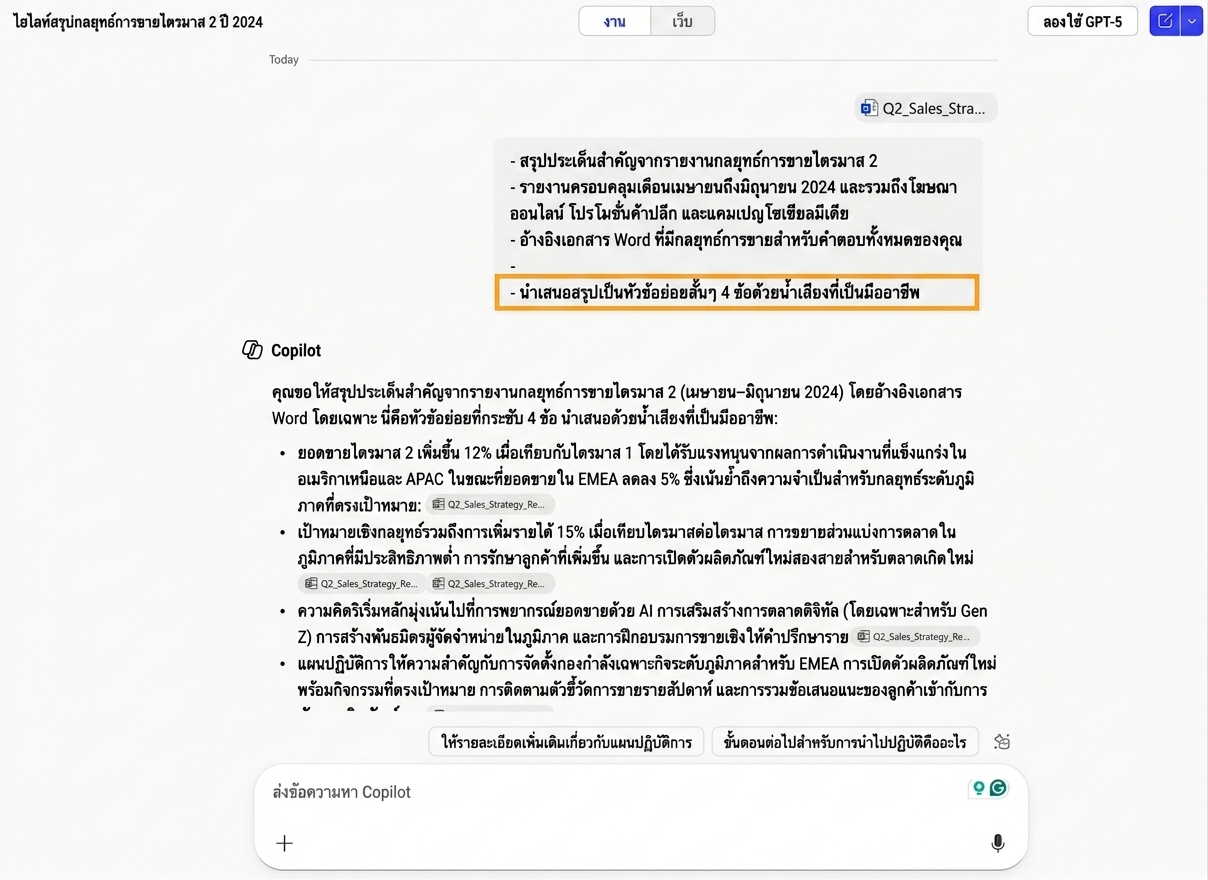Click the plus attach icon

pyautogui.click(x=285, y=843)
